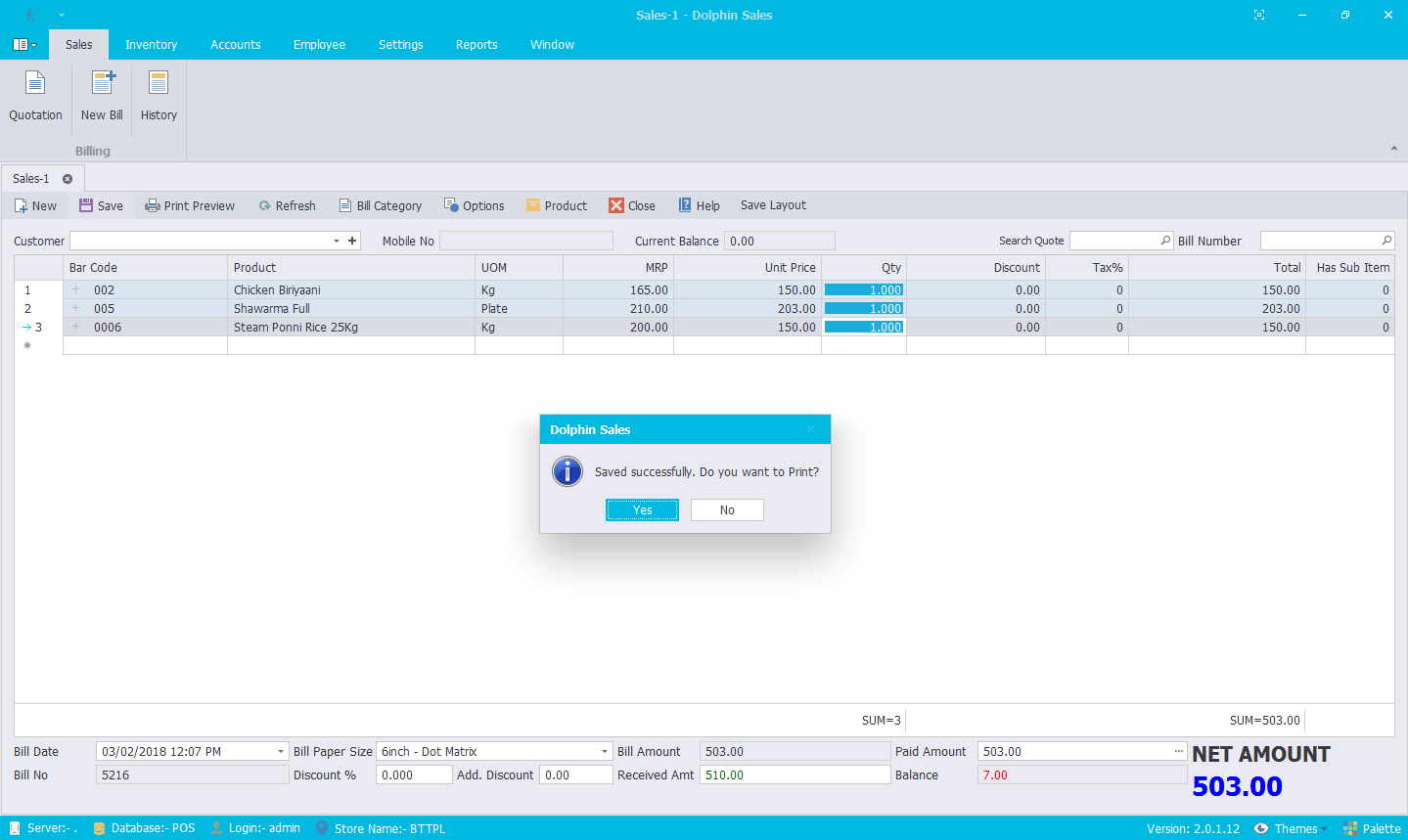Image resolution: width=1408 pixels, height=840 pixels.
Task: Confirm printing with Yes button
Action: [x=642, y=509]
